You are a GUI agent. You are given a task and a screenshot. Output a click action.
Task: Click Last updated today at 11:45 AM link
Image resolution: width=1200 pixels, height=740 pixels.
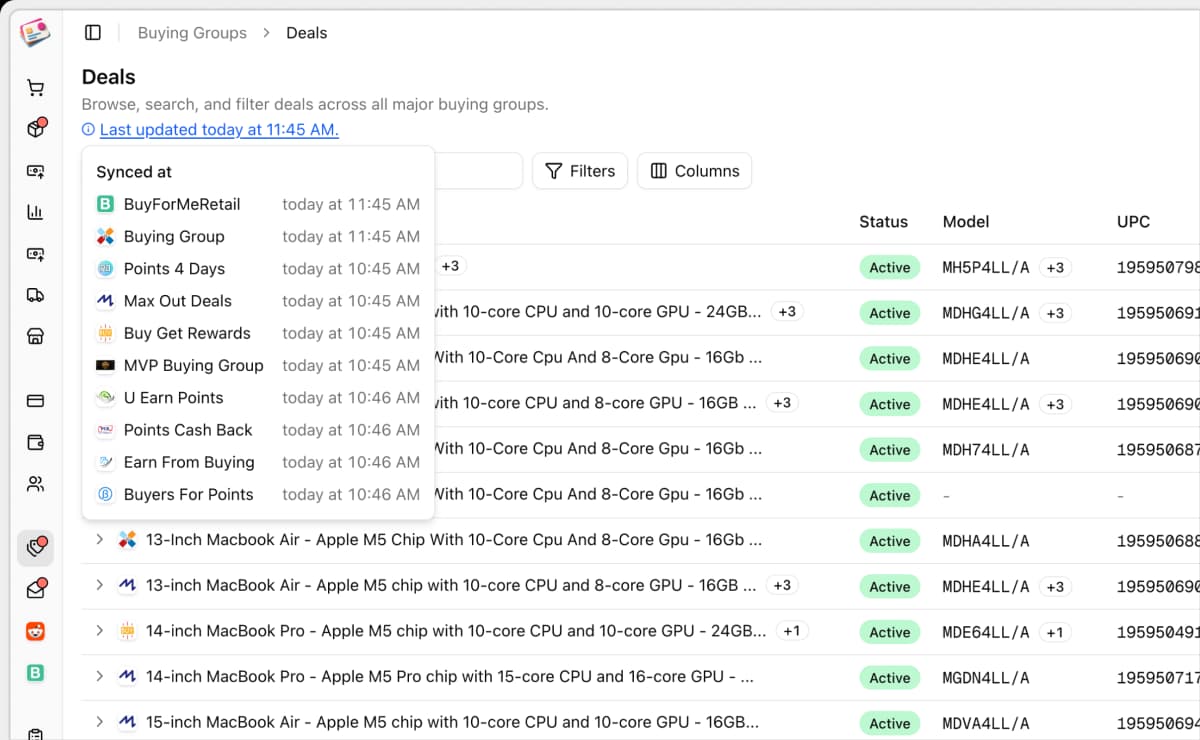pos(219,130)
